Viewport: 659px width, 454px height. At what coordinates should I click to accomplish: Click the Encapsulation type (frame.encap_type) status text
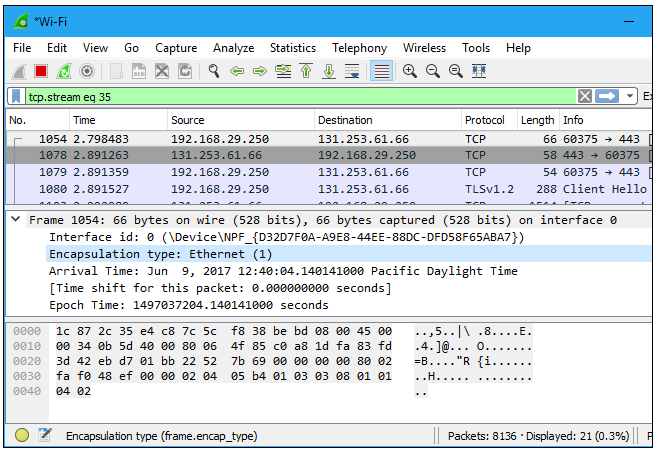coord(161,436)
